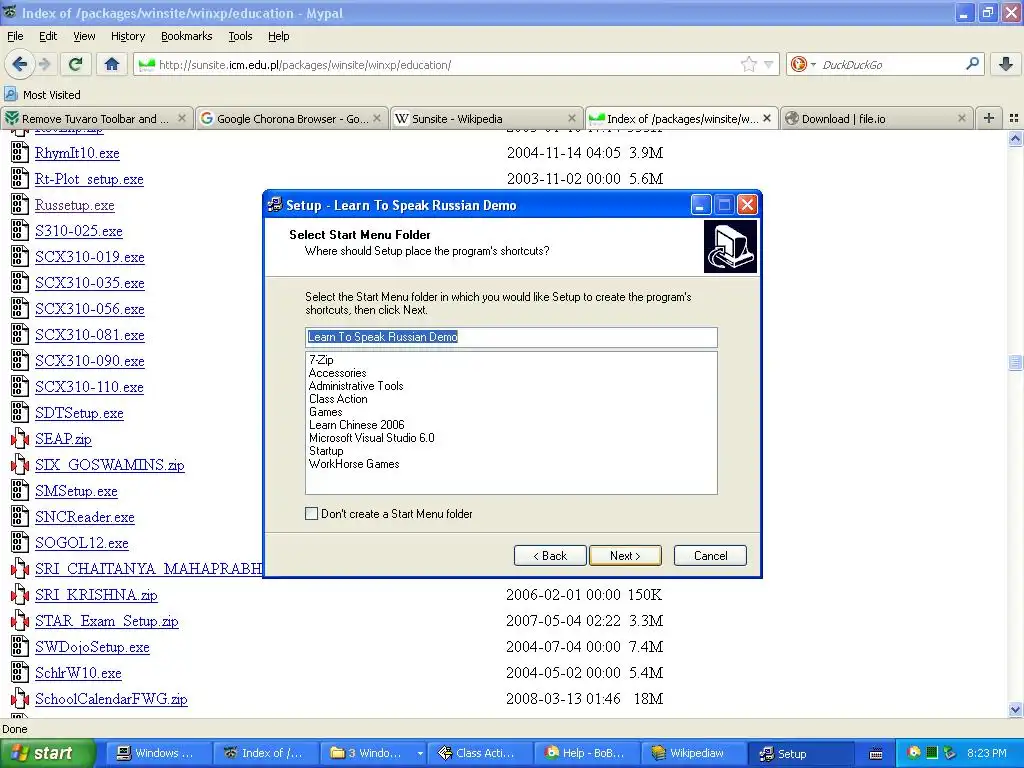Open the File menu
Image resolution: width=1024 pixels, height=768 pixels.
15,36
